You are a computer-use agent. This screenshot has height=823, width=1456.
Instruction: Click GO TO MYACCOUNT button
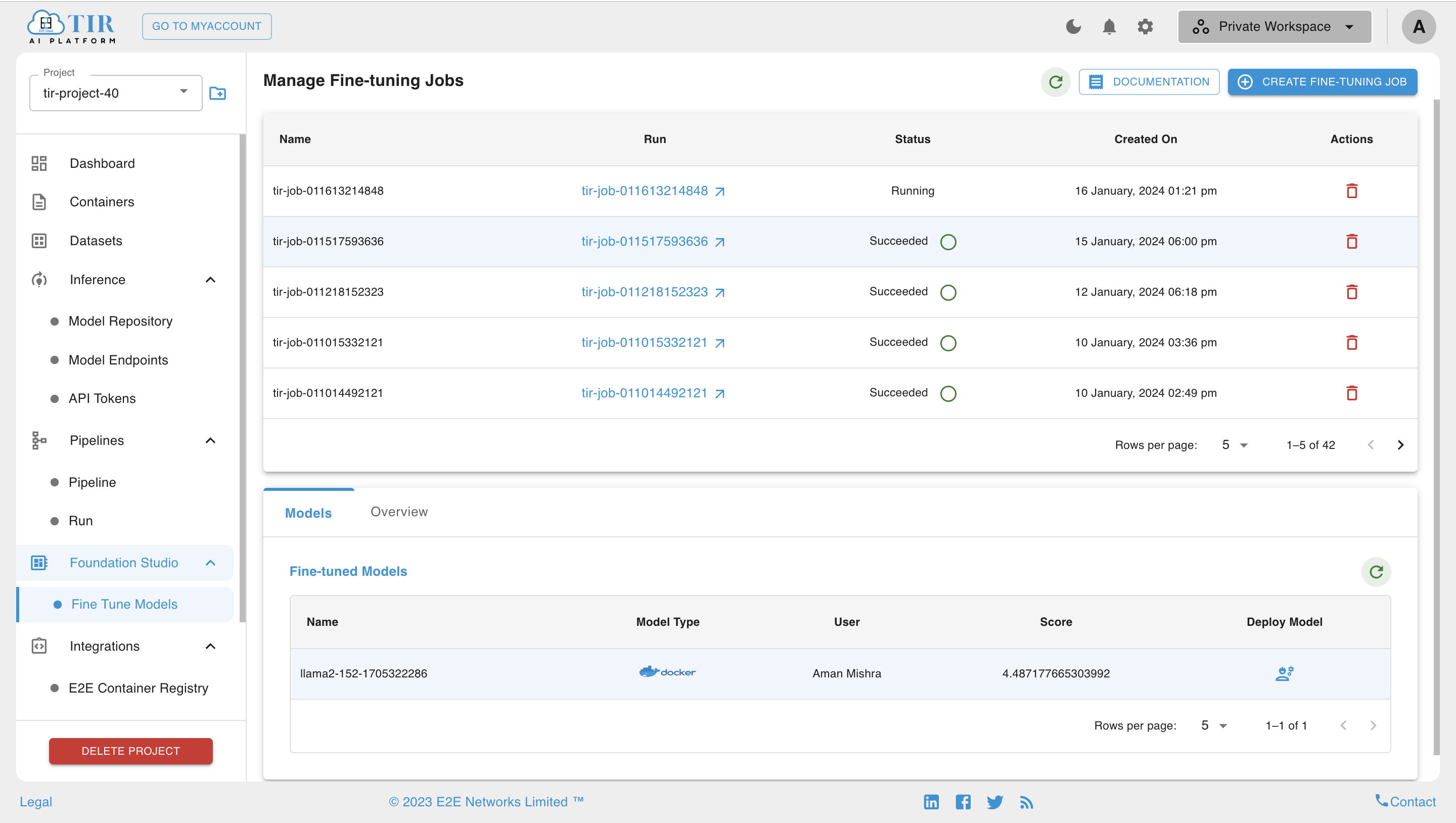click(x=206, y=27)
